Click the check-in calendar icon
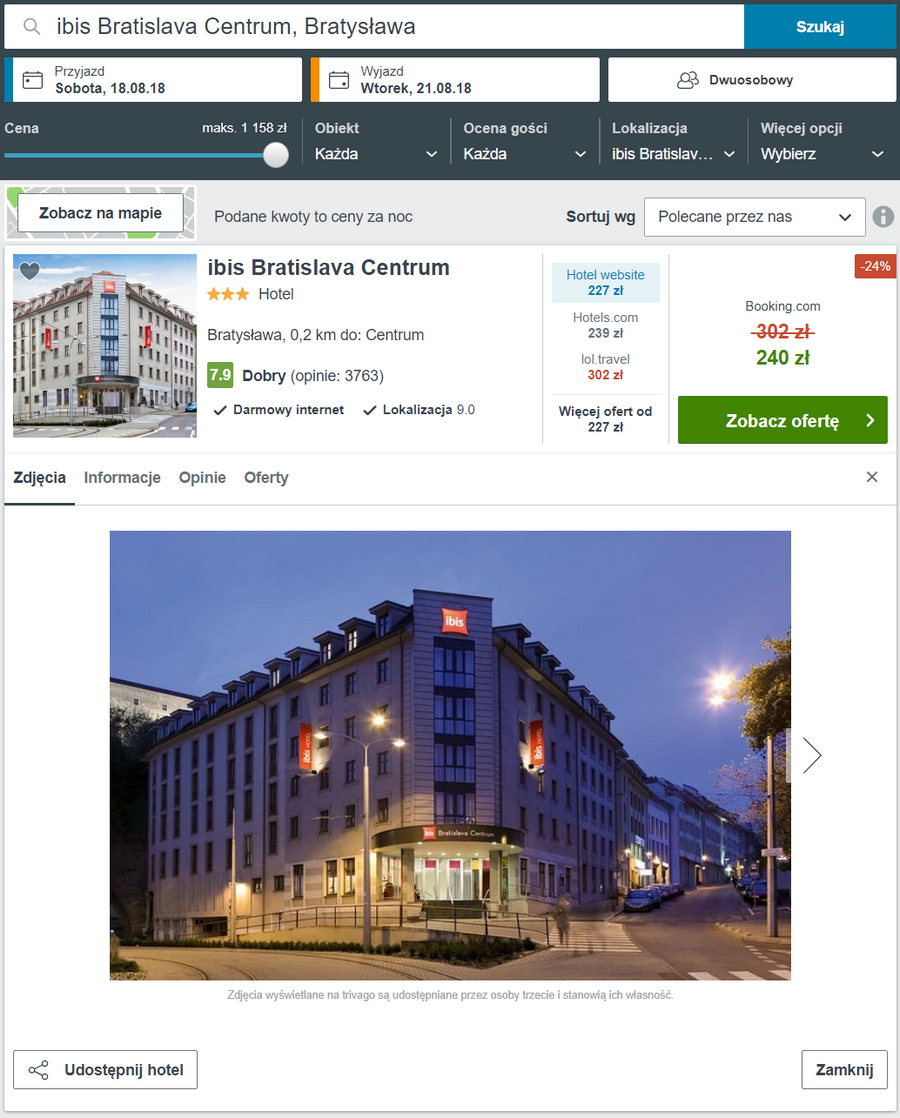Image resolution: width=900 pixels, height=1118 pixels. (33, 80)
